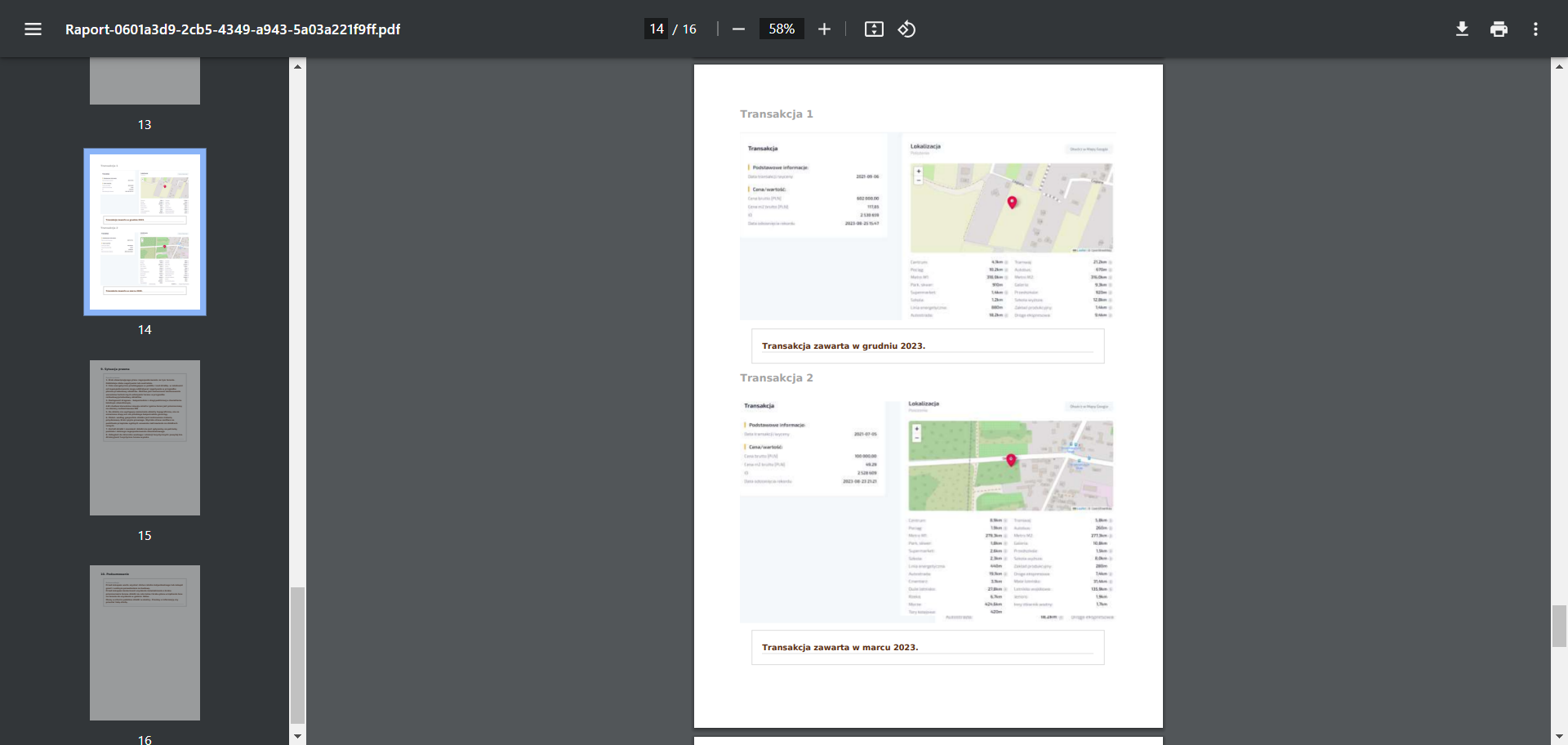Click the Lokalizacja label in Transakcja 2
Screen dimensions: 1568x745
(x=924, y=404)
